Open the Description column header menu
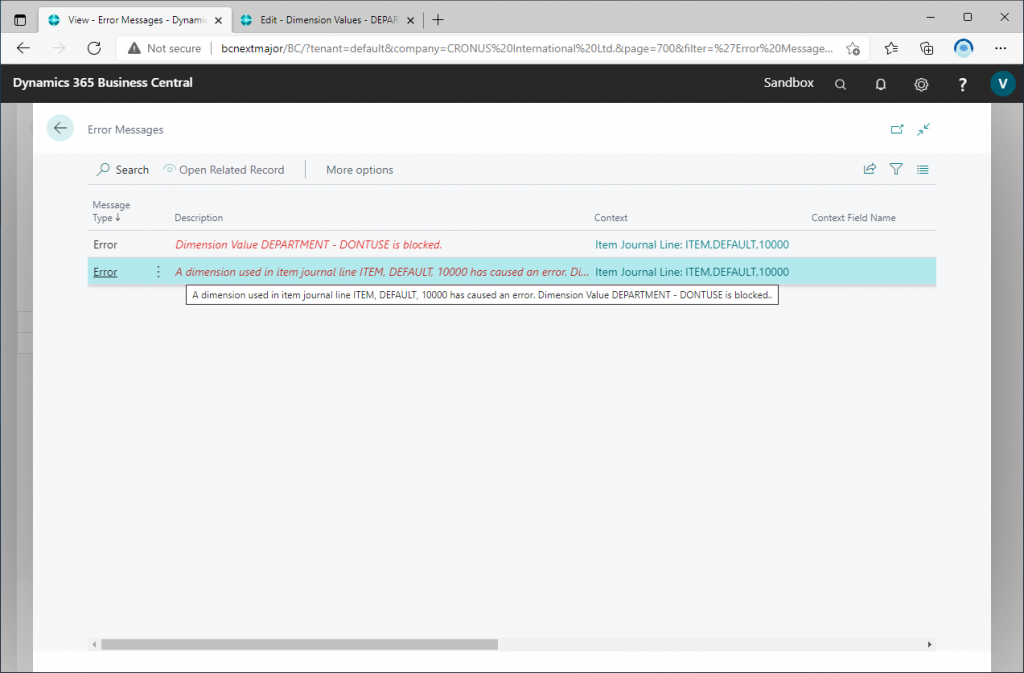This screenshot has width=1024, height=673. click(199, 218)
